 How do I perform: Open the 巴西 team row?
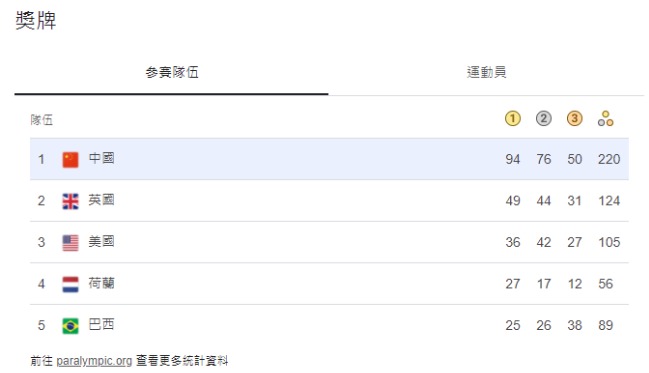[329, 325]
